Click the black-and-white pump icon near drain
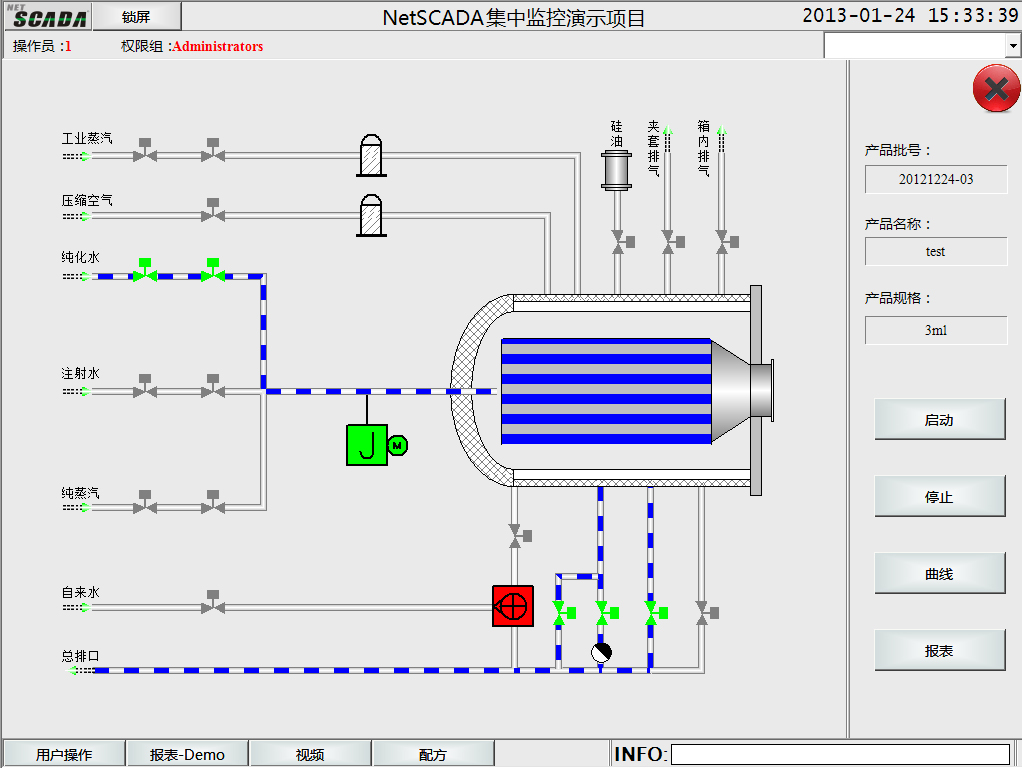 tap(601, 653)
